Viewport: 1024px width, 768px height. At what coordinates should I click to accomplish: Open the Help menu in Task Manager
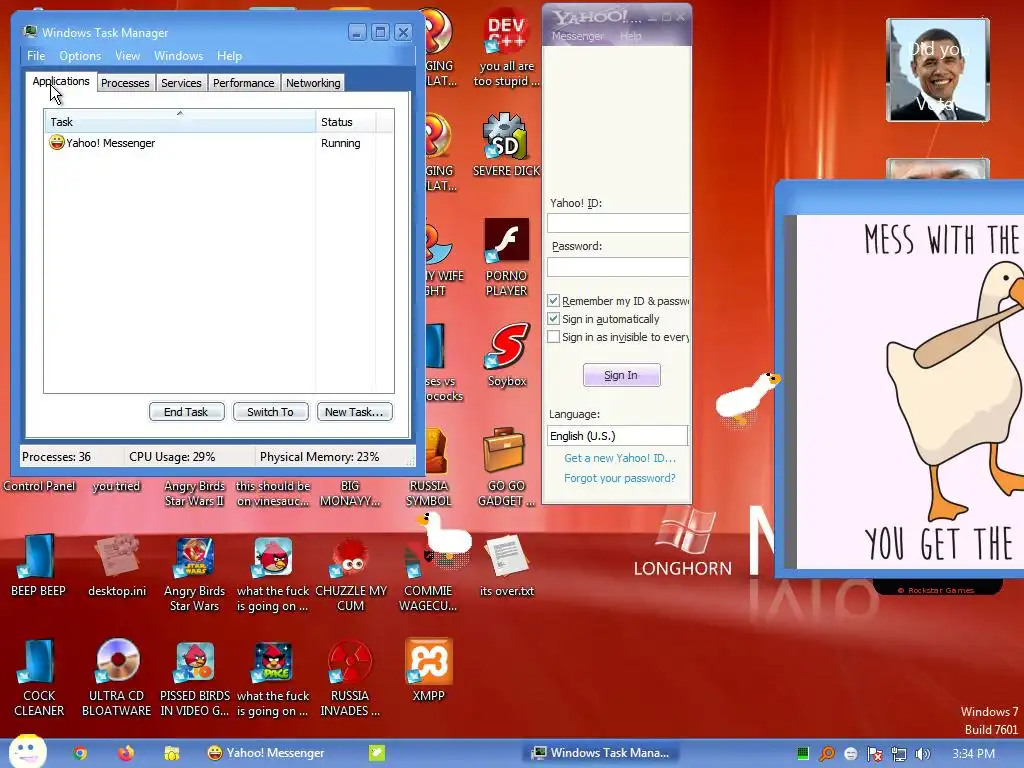click(x=229, y=56)
